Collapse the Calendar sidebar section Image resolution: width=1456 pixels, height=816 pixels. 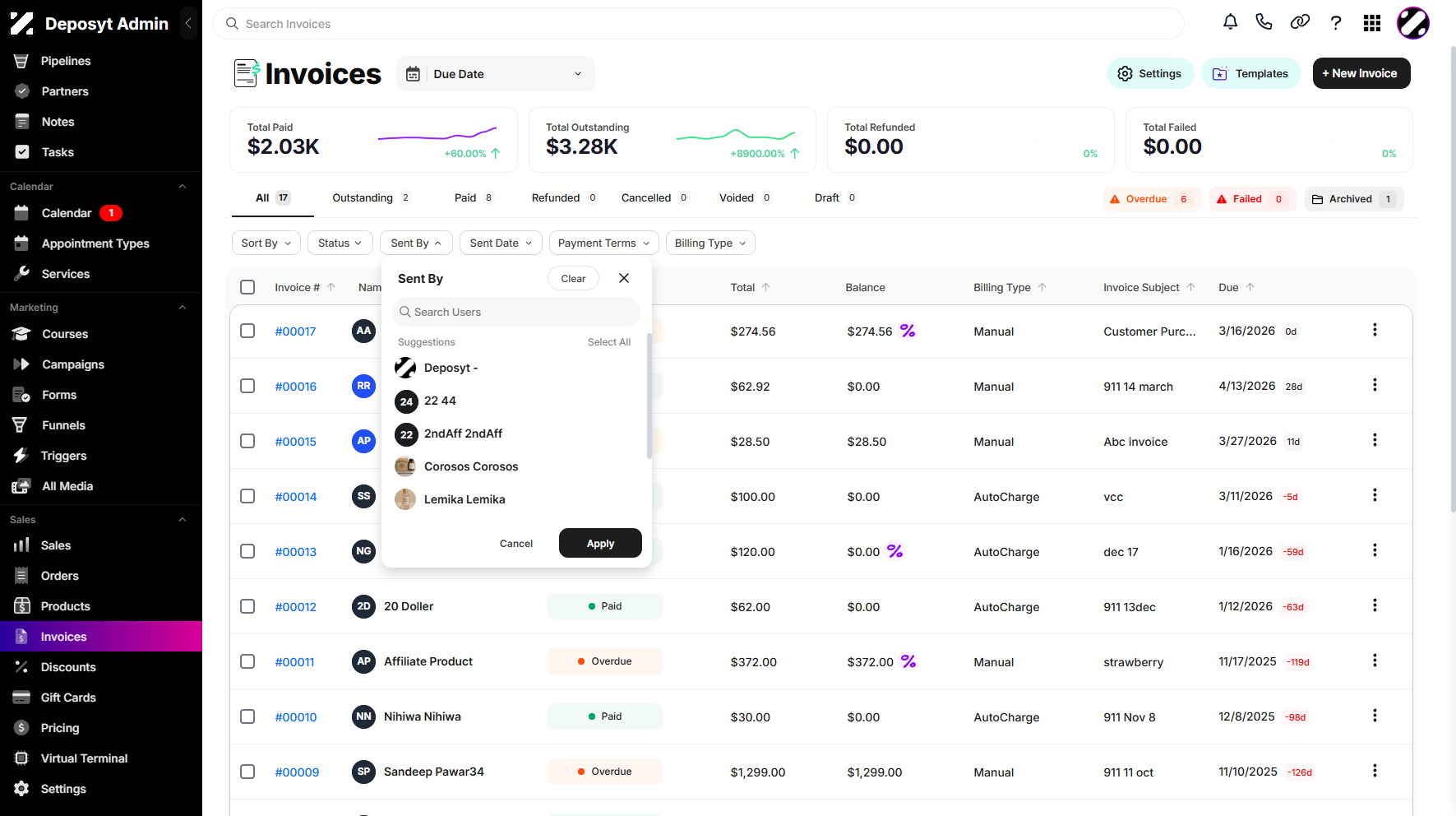[x=183, y=187]
